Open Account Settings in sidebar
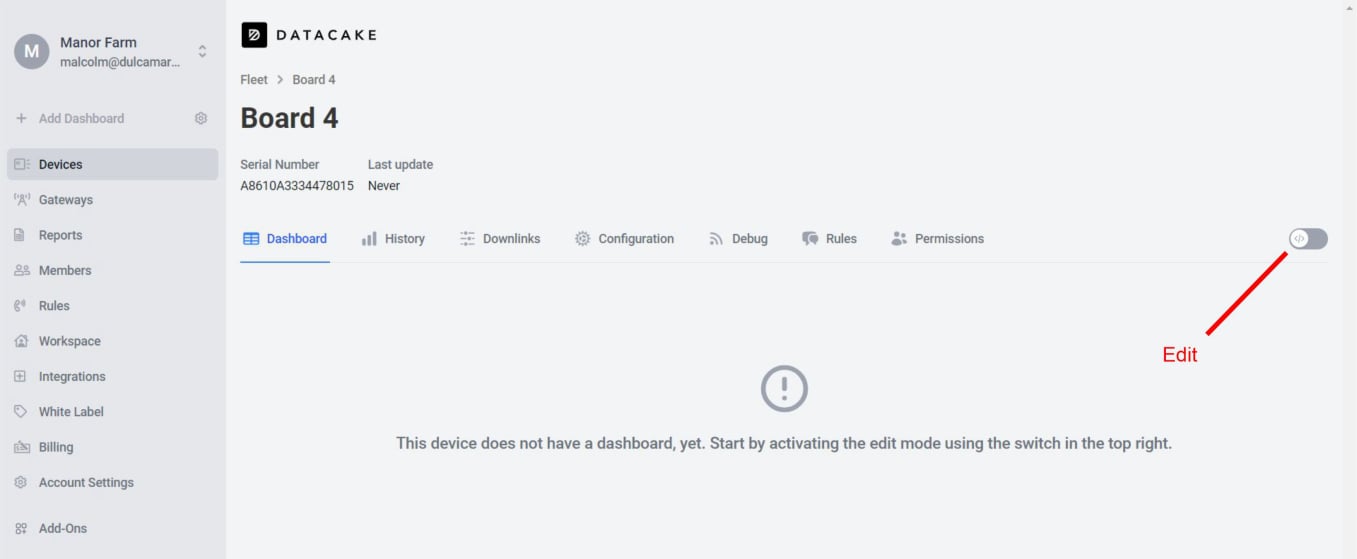 tap(86, 482)
